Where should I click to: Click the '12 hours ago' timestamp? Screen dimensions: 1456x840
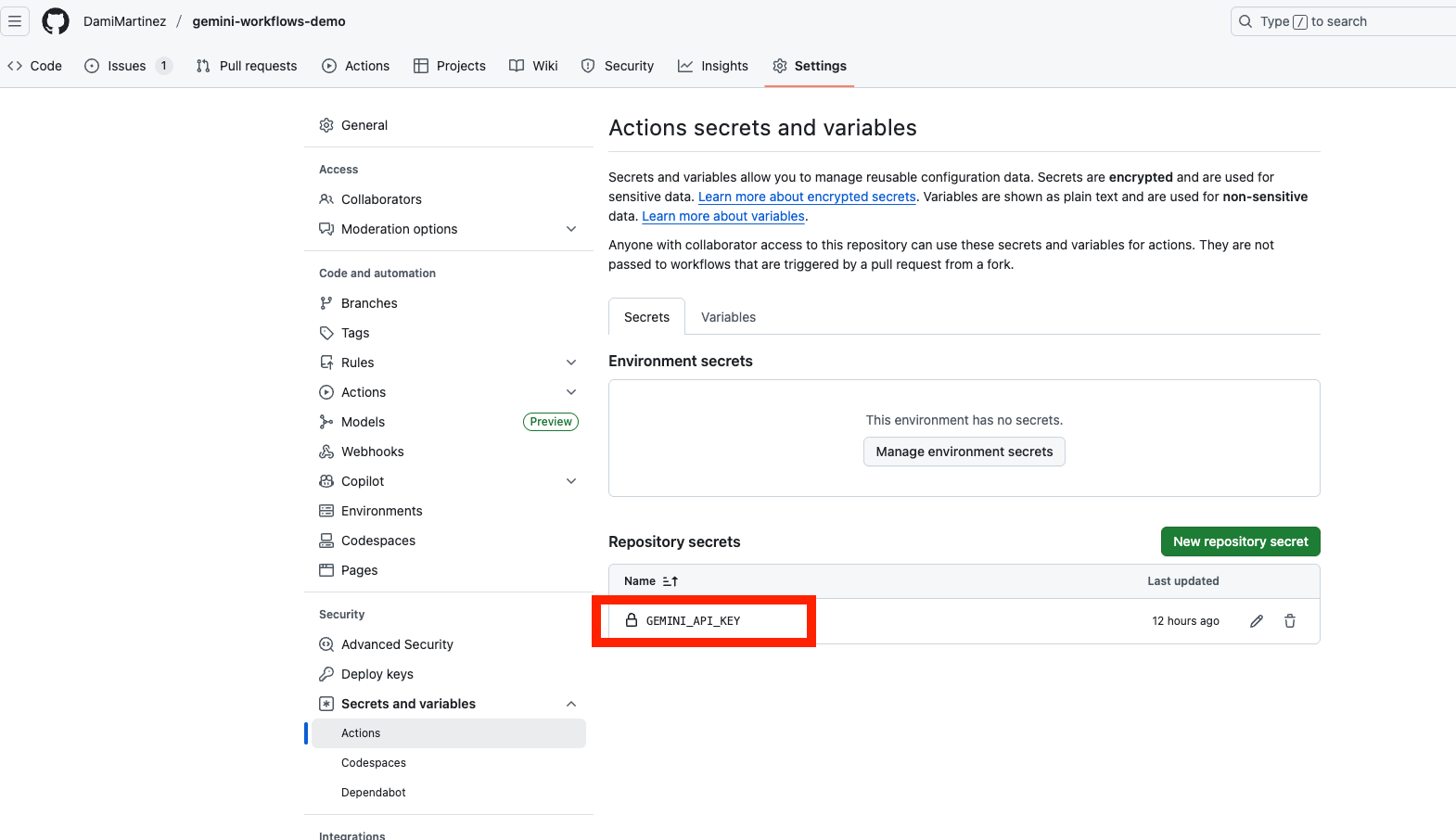[1185, 621]
